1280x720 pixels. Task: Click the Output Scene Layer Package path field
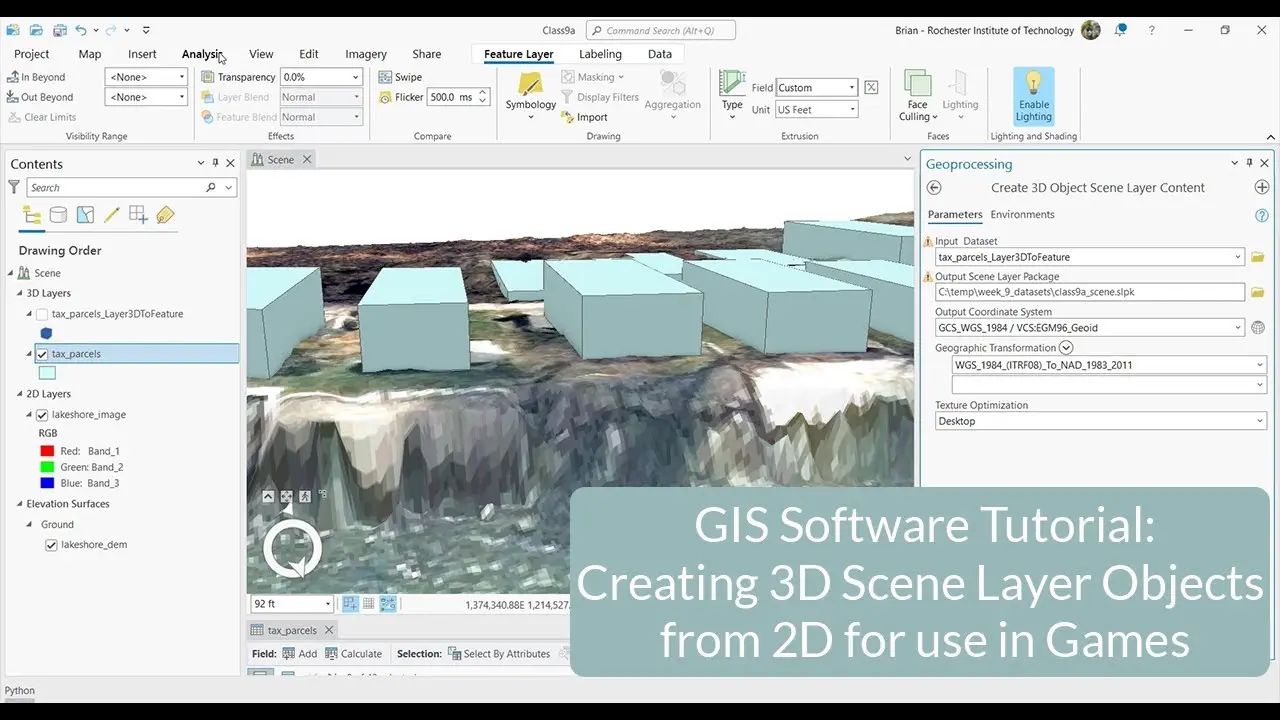coord(1090,292)
